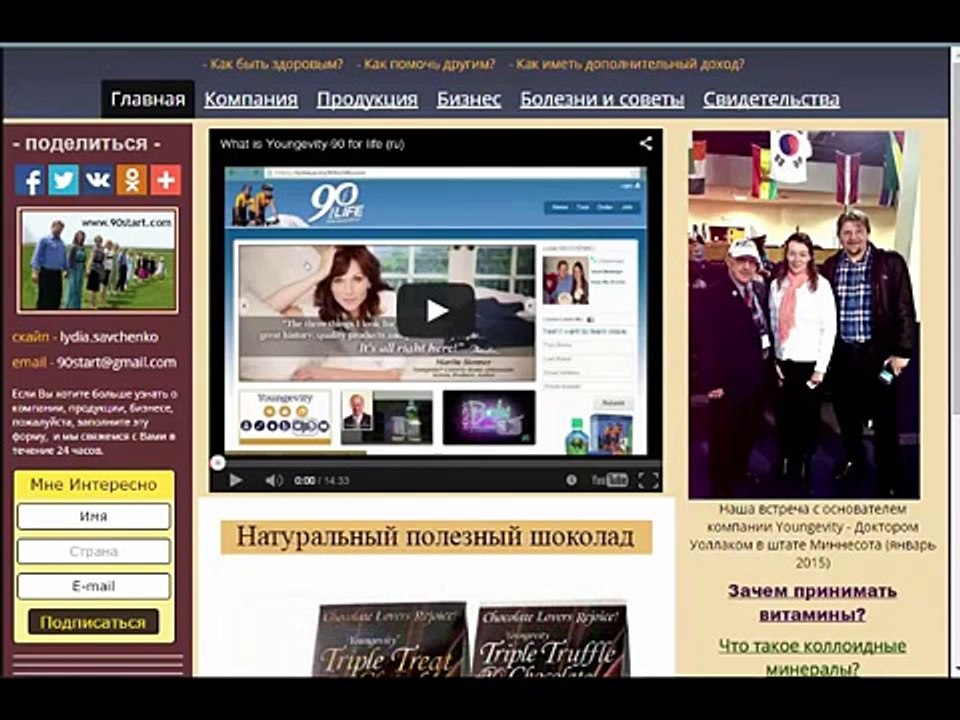Click the video progress bar handle

[x=217, y=463]
